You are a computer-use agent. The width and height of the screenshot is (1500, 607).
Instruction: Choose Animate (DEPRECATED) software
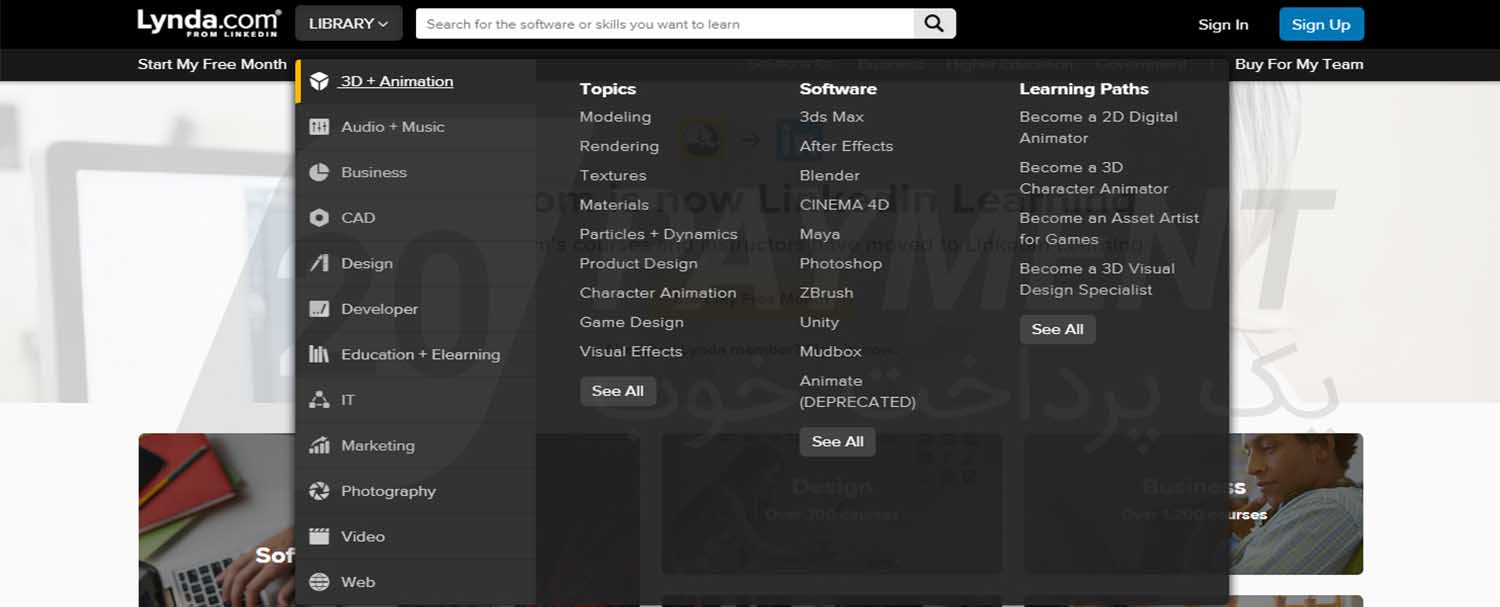[858, 391]
